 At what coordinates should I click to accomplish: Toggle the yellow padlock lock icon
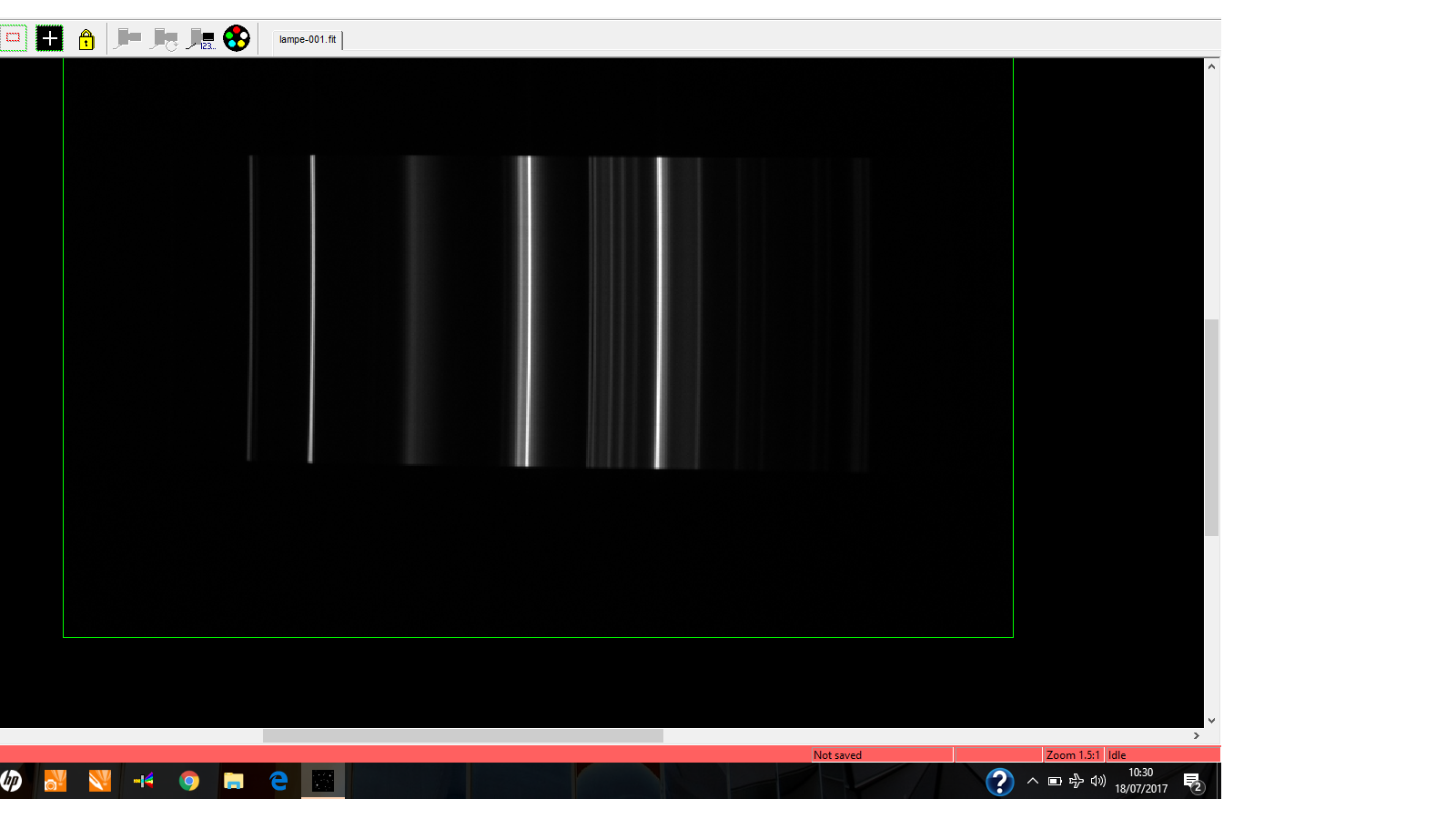click(86, 39)
